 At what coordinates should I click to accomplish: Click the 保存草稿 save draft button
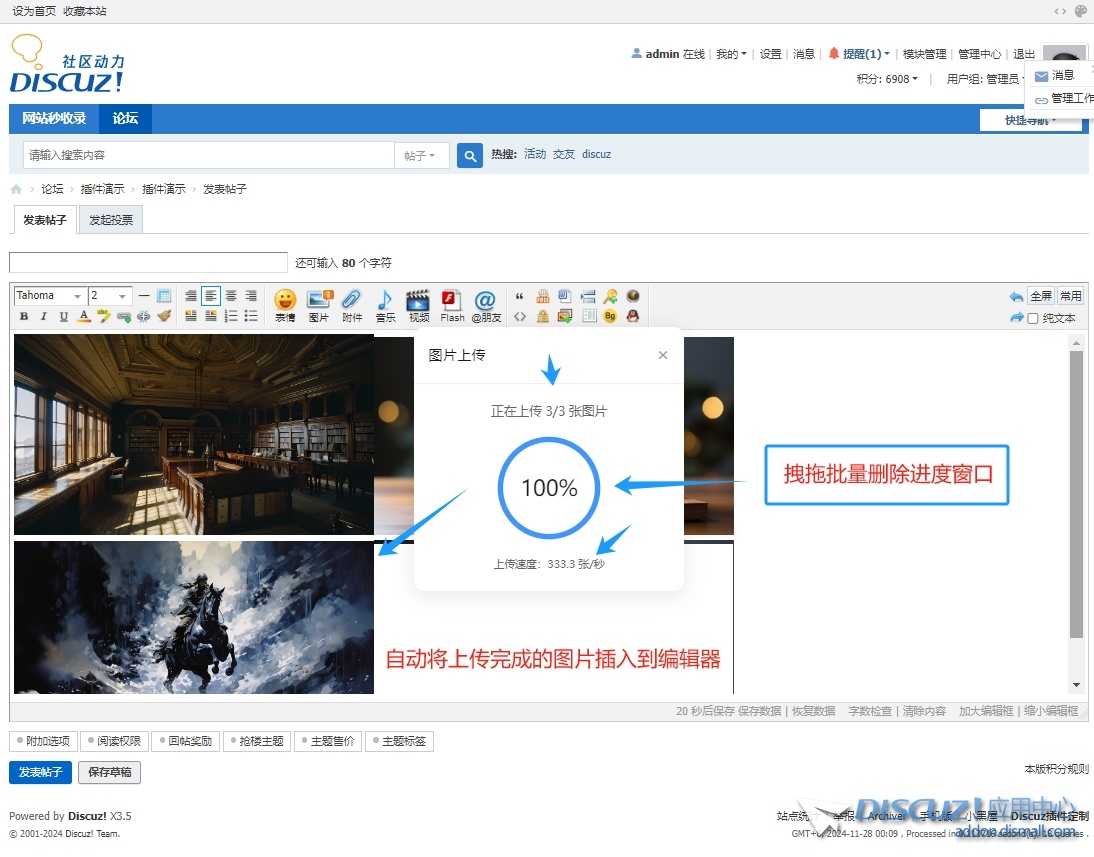110,773
